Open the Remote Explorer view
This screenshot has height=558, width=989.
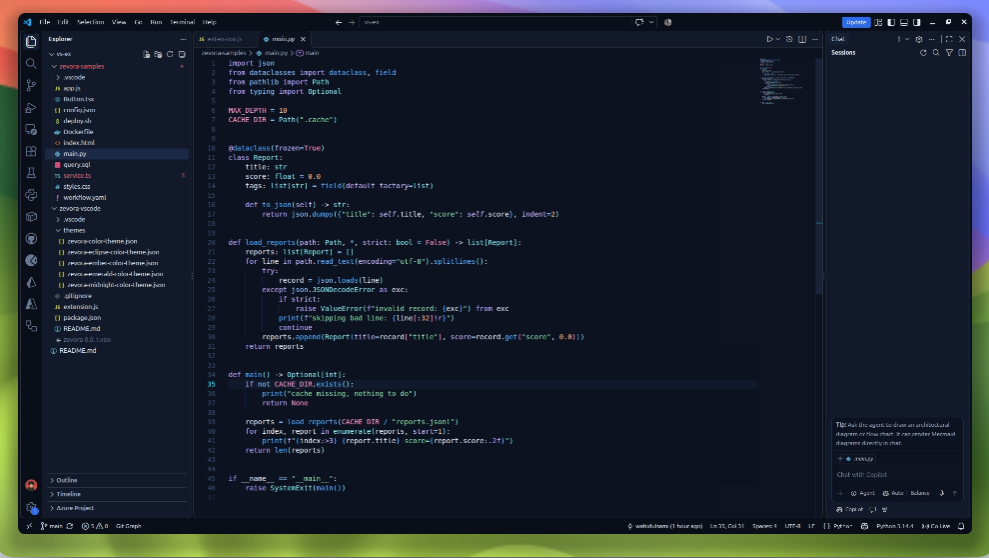(x=31, y=130)
